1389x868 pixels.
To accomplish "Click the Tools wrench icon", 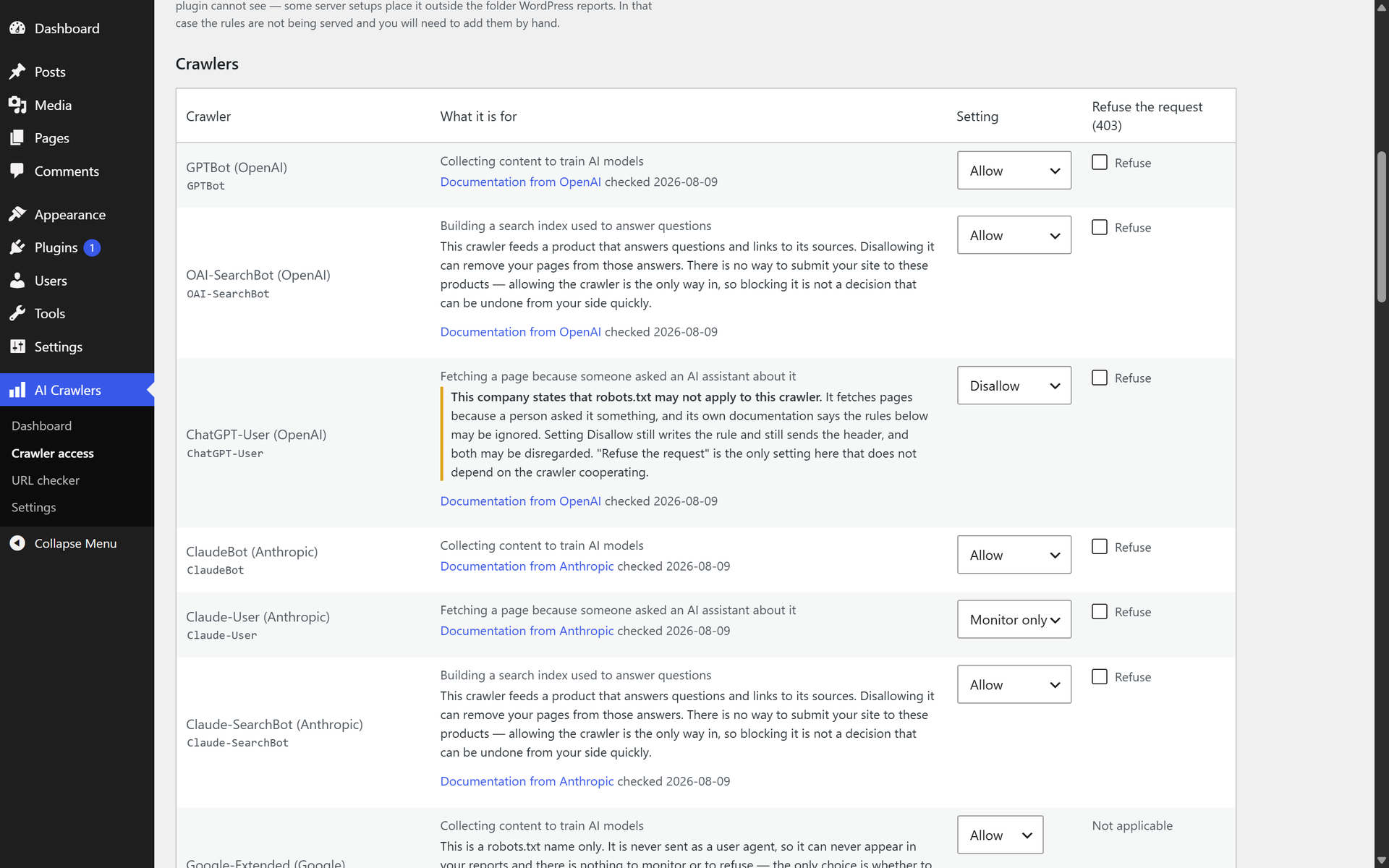I will tap(17, 313).
